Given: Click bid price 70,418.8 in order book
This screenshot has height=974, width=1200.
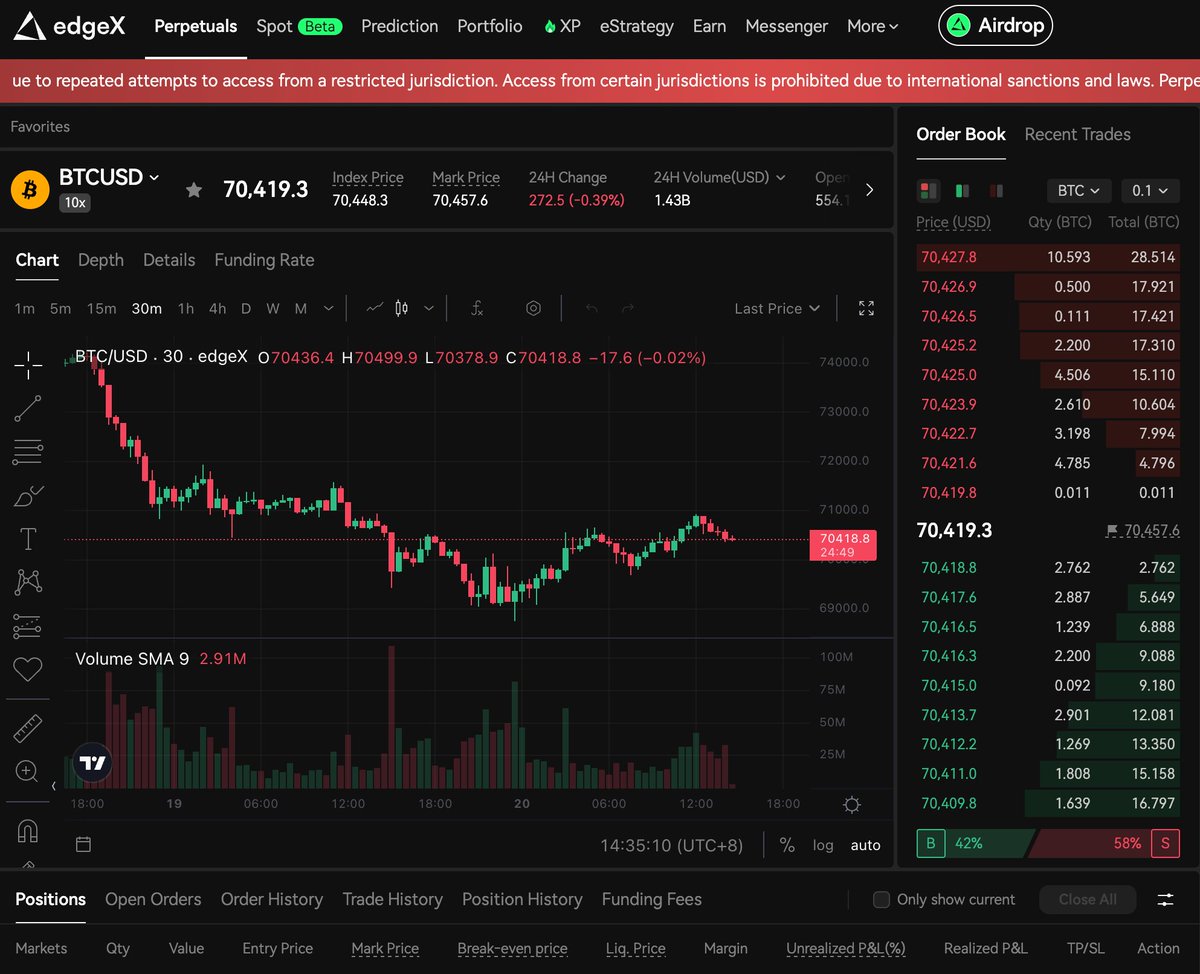Looking at the screenshot, I should pos(948,567).
